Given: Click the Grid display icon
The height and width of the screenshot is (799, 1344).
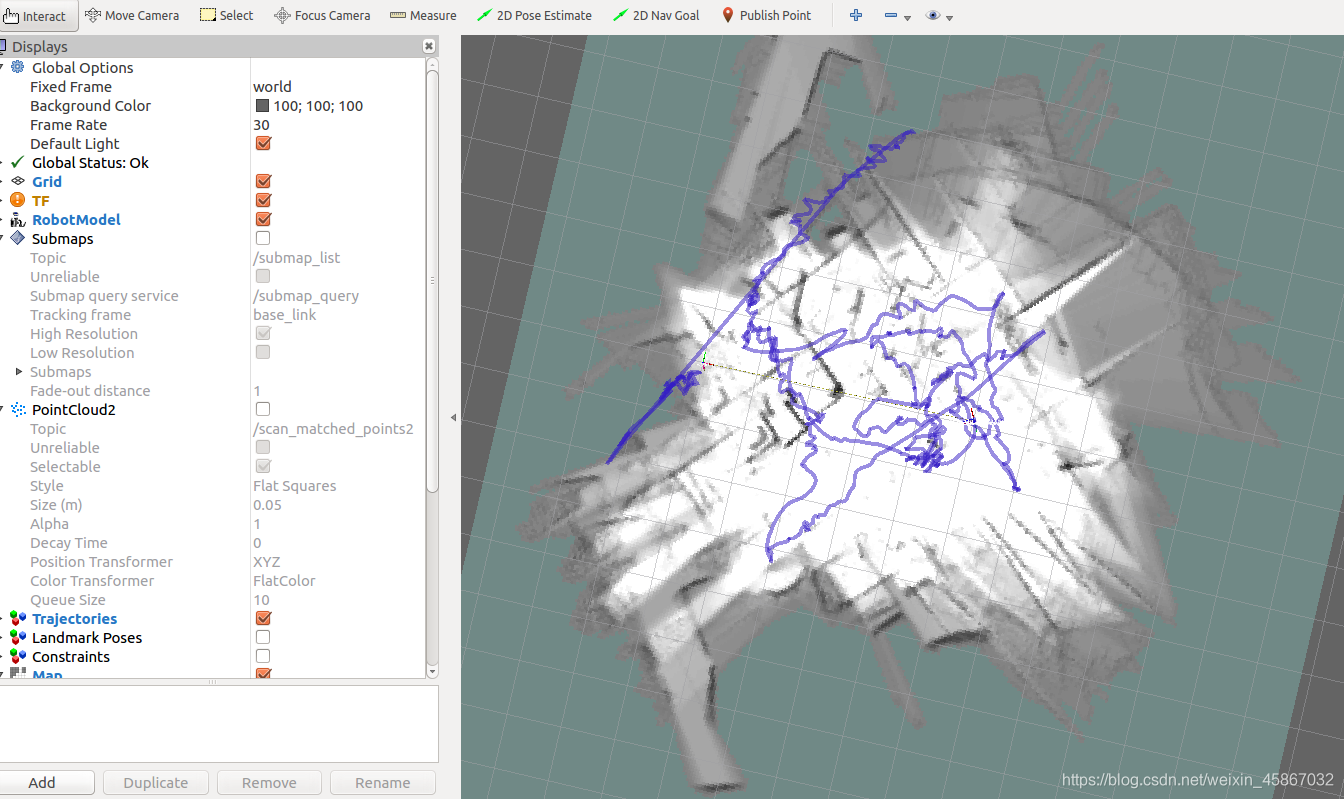Looking at the screenshot, I should [x=17, y=181].
